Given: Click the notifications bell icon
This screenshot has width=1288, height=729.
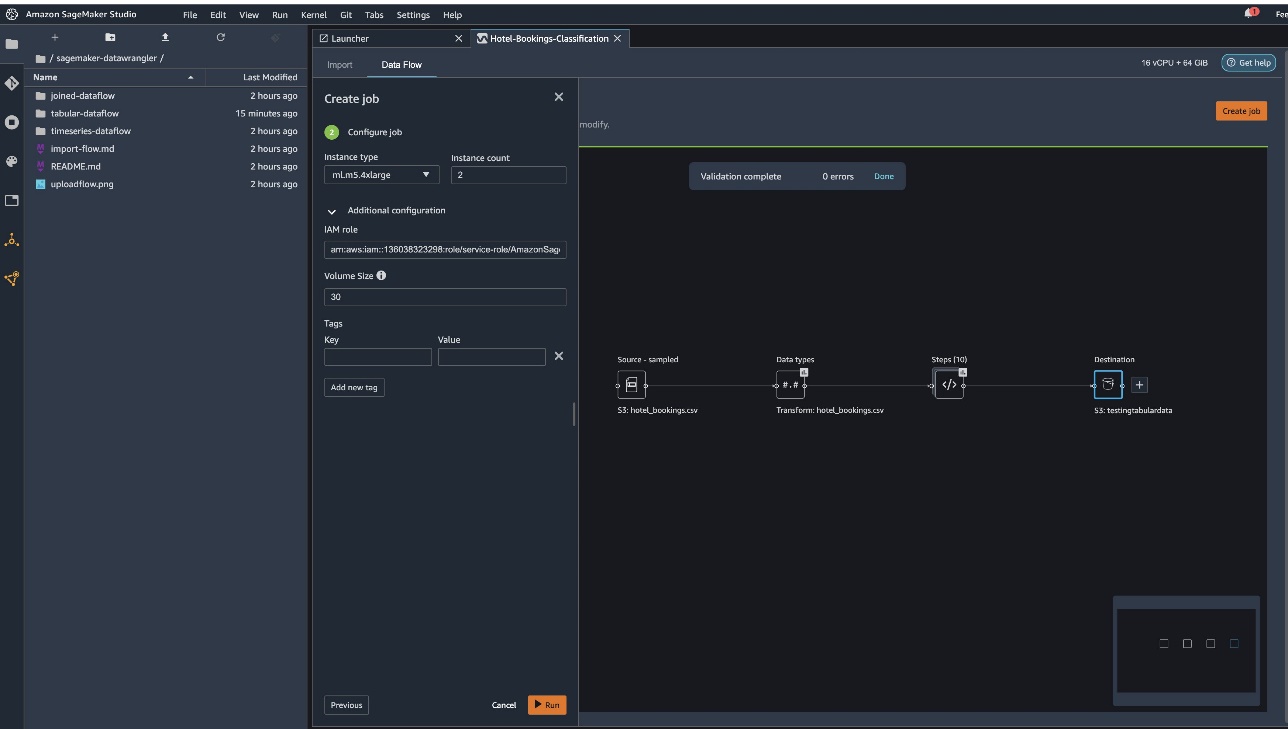Looking at the screenshot, I should 1250,13.
